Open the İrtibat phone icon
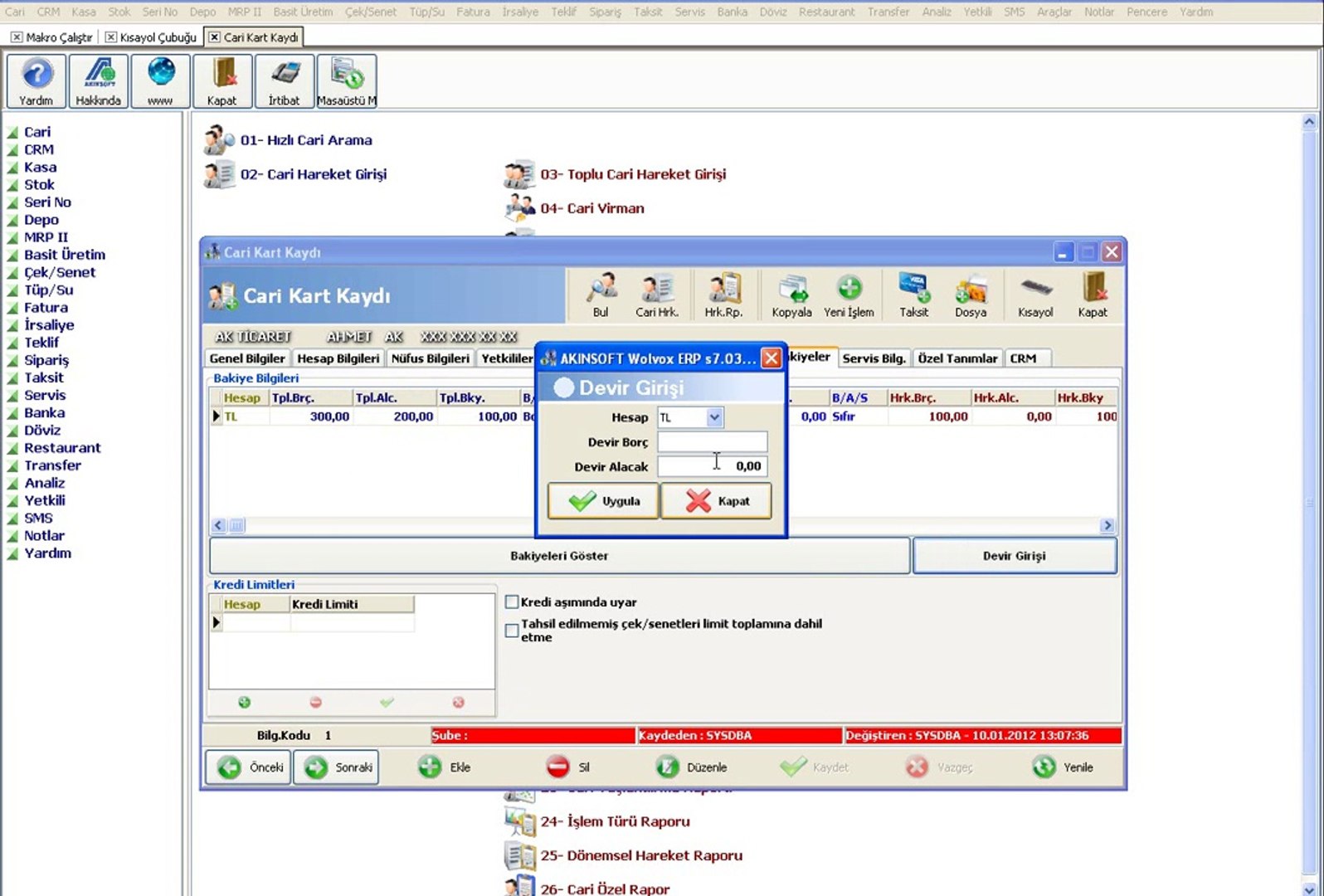 pos(284,81)
